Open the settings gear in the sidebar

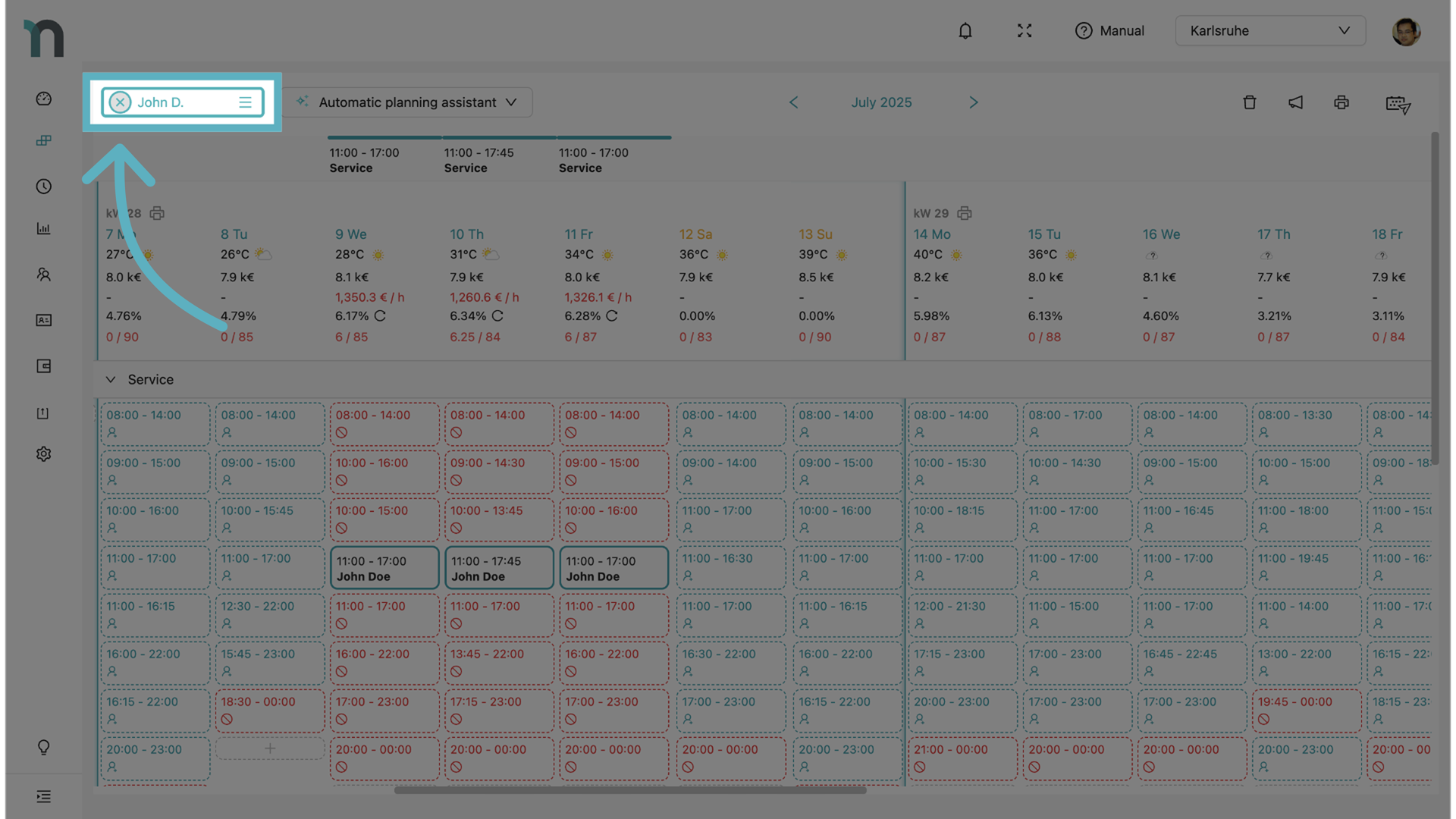click(x=44, y=454)
